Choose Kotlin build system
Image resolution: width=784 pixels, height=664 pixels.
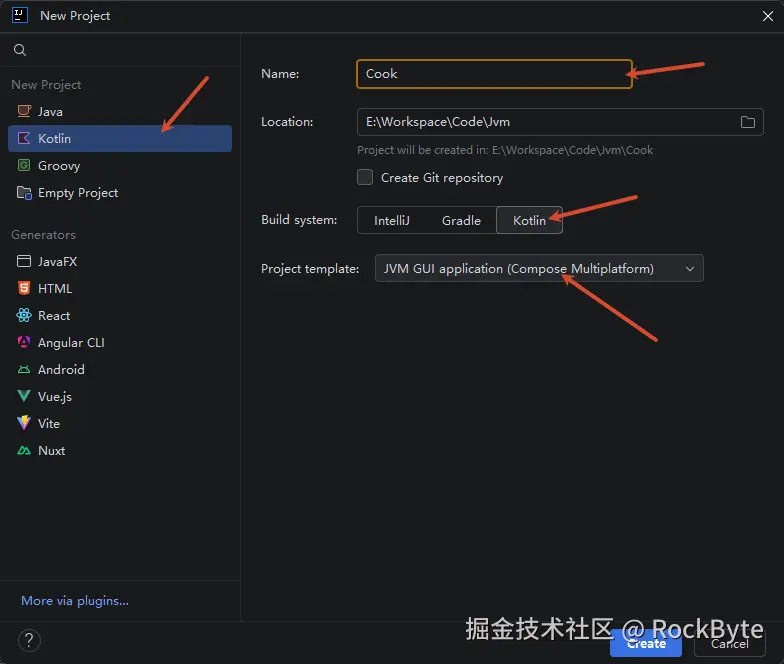point(529,220)
